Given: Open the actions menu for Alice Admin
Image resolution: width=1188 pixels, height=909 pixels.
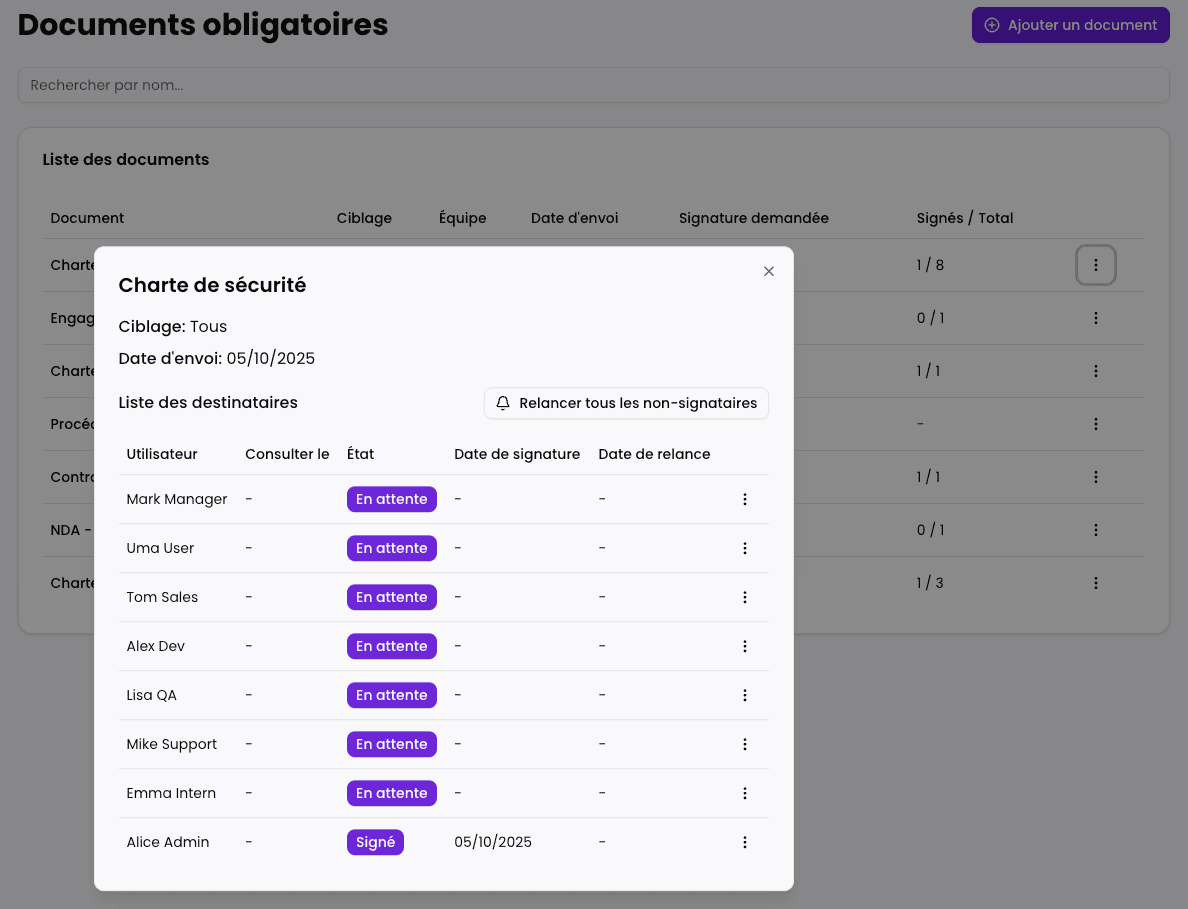Looking at the screenshot, I should pyautogui.click(x=745, y=842).
